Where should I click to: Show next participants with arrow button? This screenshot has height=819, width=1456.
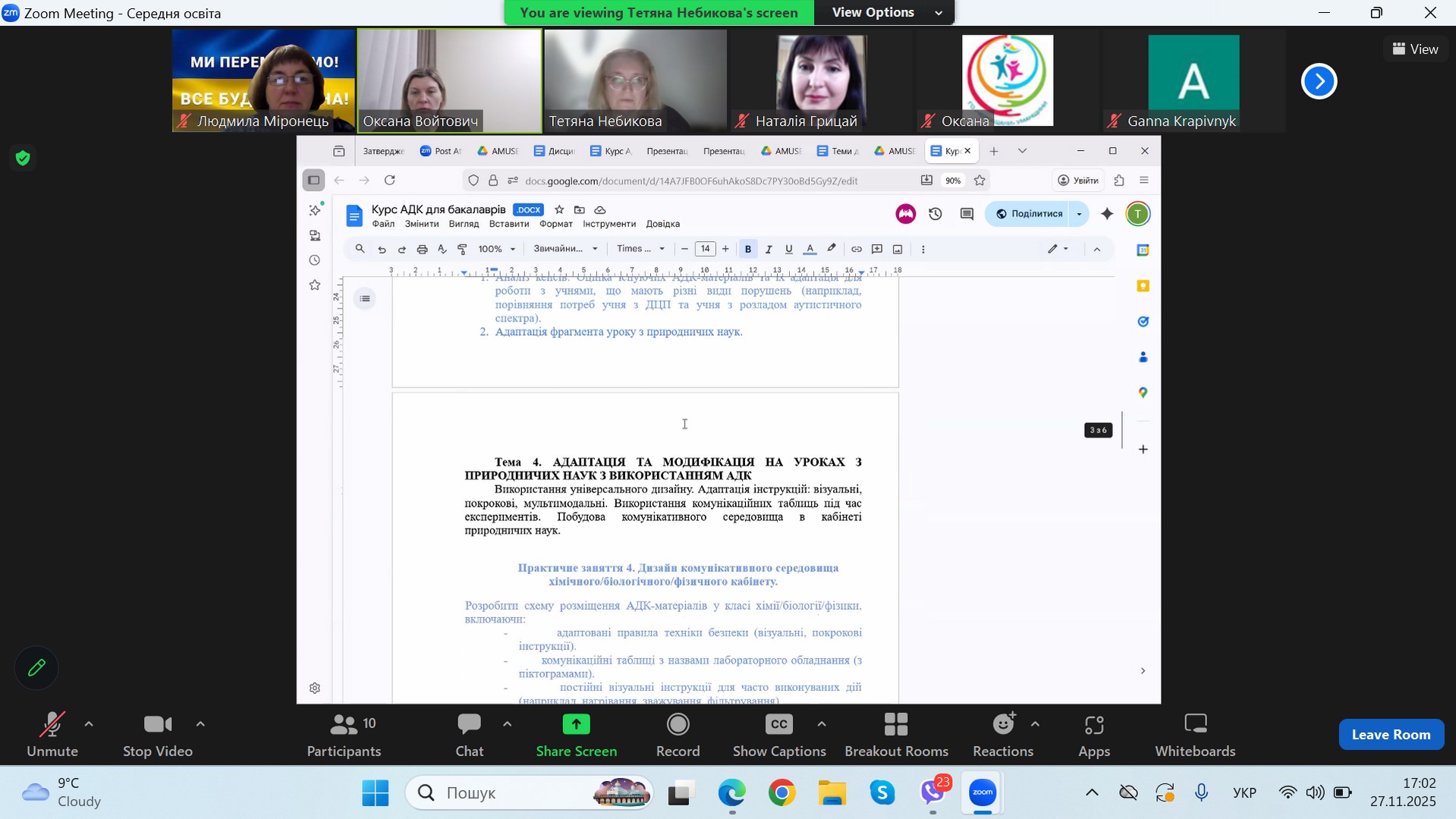tap(1319, 81)
